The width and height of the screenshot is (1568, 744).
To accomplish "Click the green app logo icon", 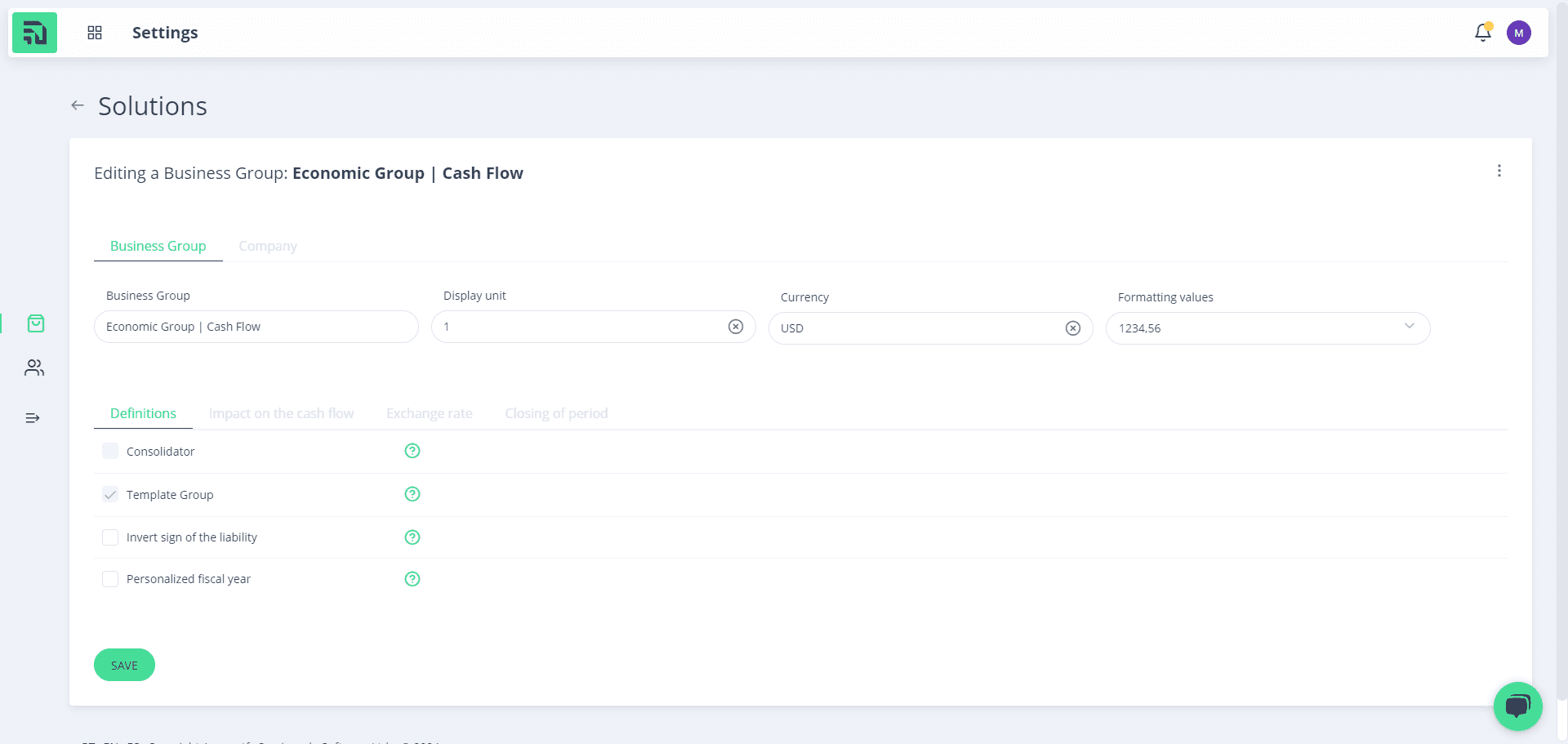I will pyautogui.click(x=34, y=33).
